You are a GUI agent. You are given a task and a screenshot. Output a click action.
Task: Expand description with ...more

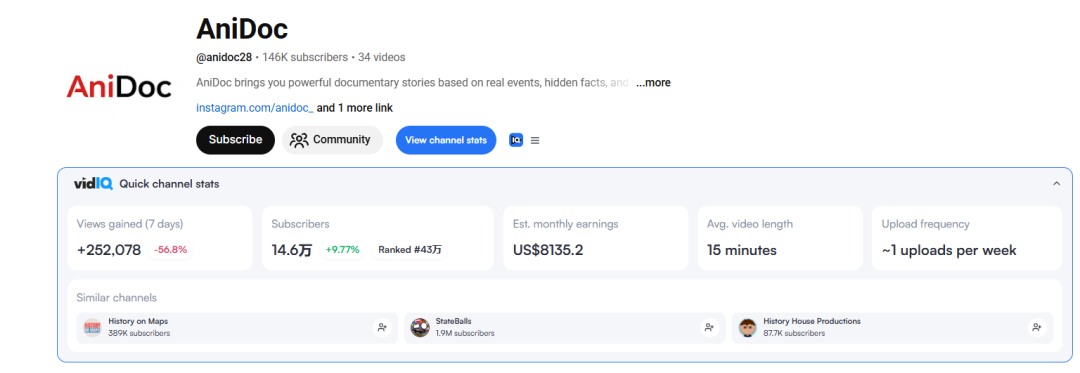[x=653, y=83]
